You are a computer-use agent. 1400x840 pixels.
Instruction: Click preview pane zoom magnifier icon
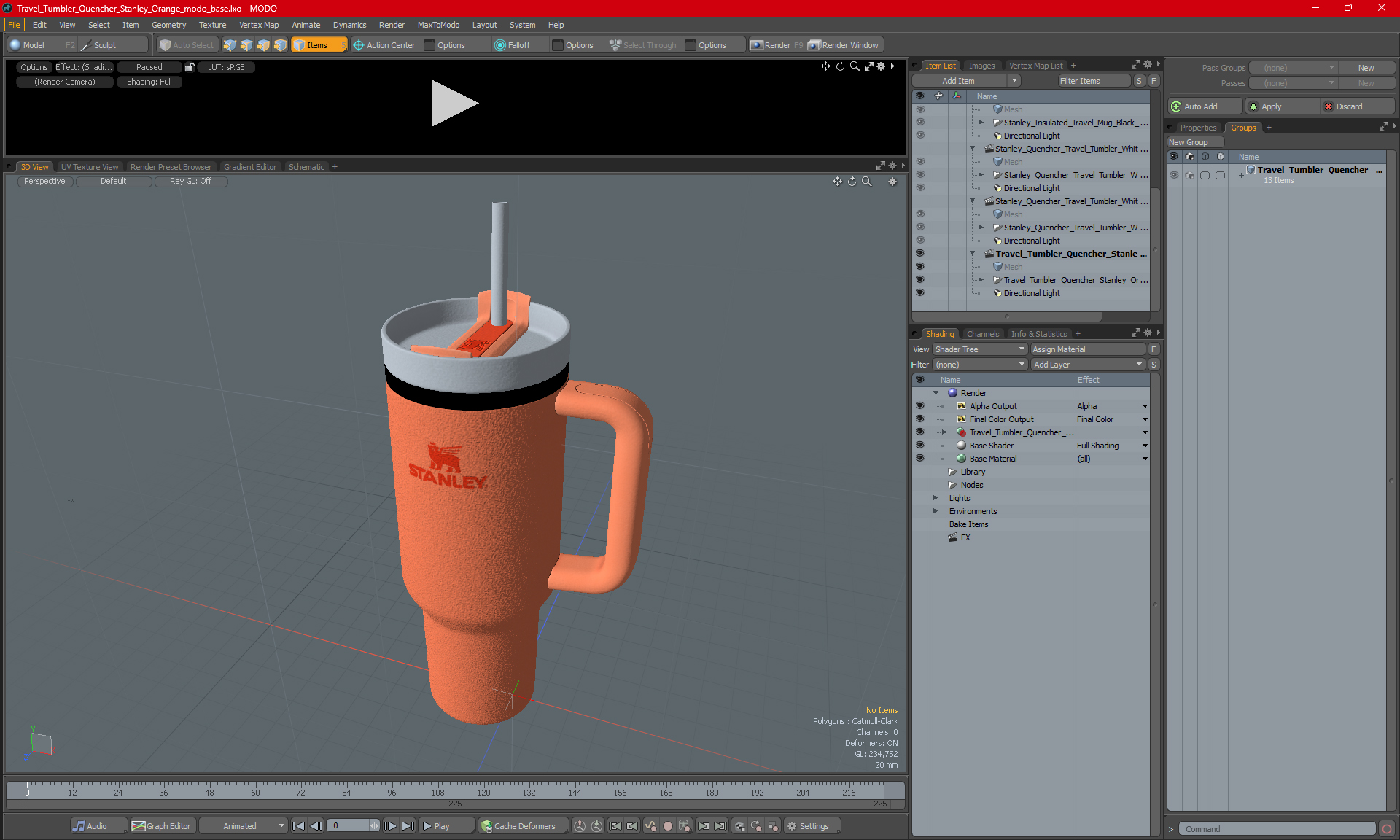[855, 66]
